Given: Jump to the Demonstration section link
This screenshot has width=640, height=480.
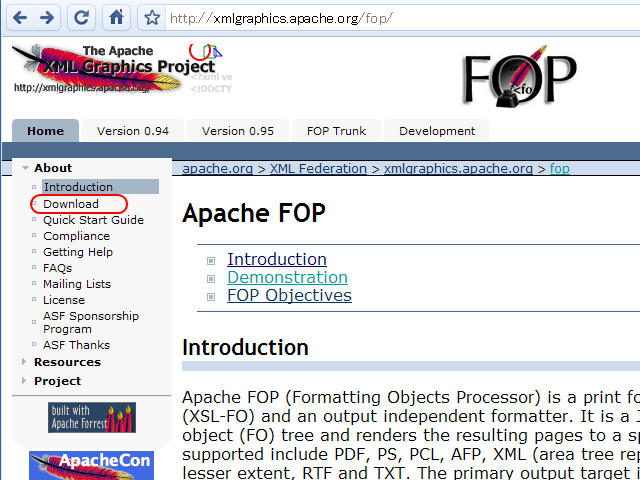Looking at the screenshot, I should 287,277.
